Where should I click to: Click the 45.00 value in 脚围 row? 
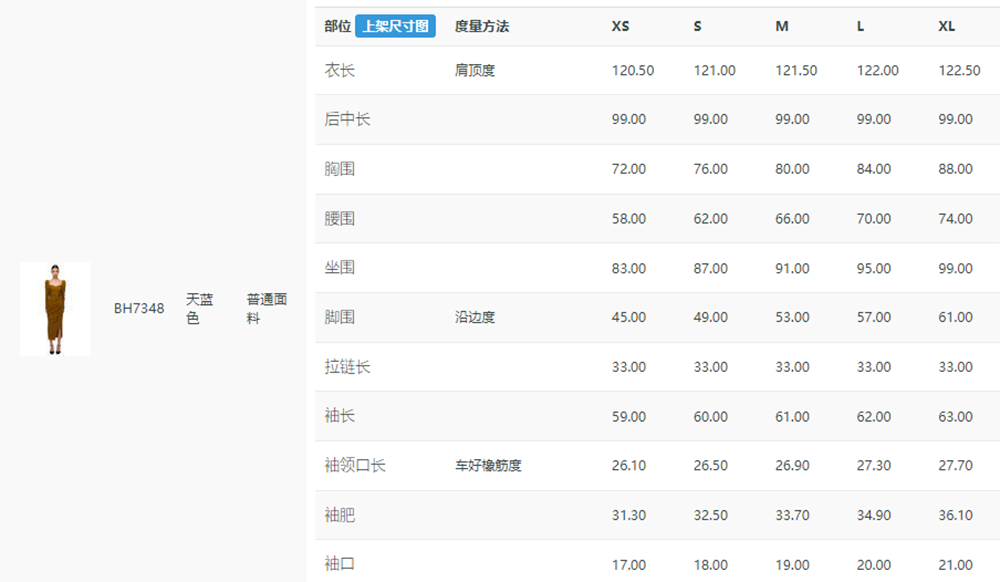coord(629,317)
